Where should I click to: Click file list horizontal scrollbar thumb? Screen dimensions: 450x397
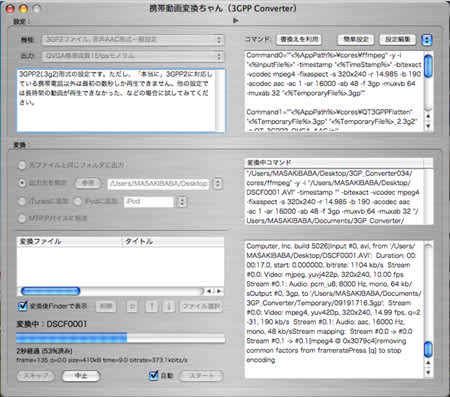pyautogui.click(x=51, y=291)
